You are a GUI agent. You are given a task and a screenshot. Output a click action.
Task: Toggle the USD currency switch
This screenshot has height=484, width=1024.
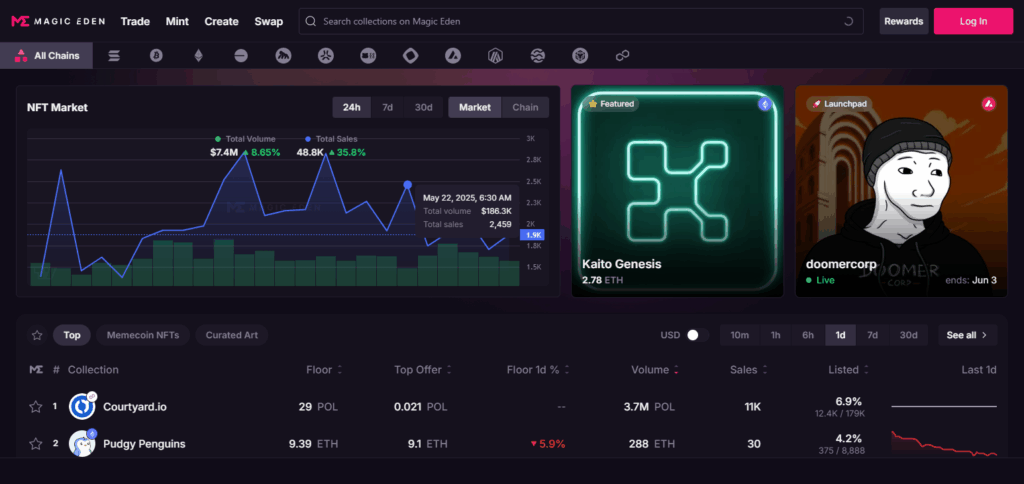[697, 335]
